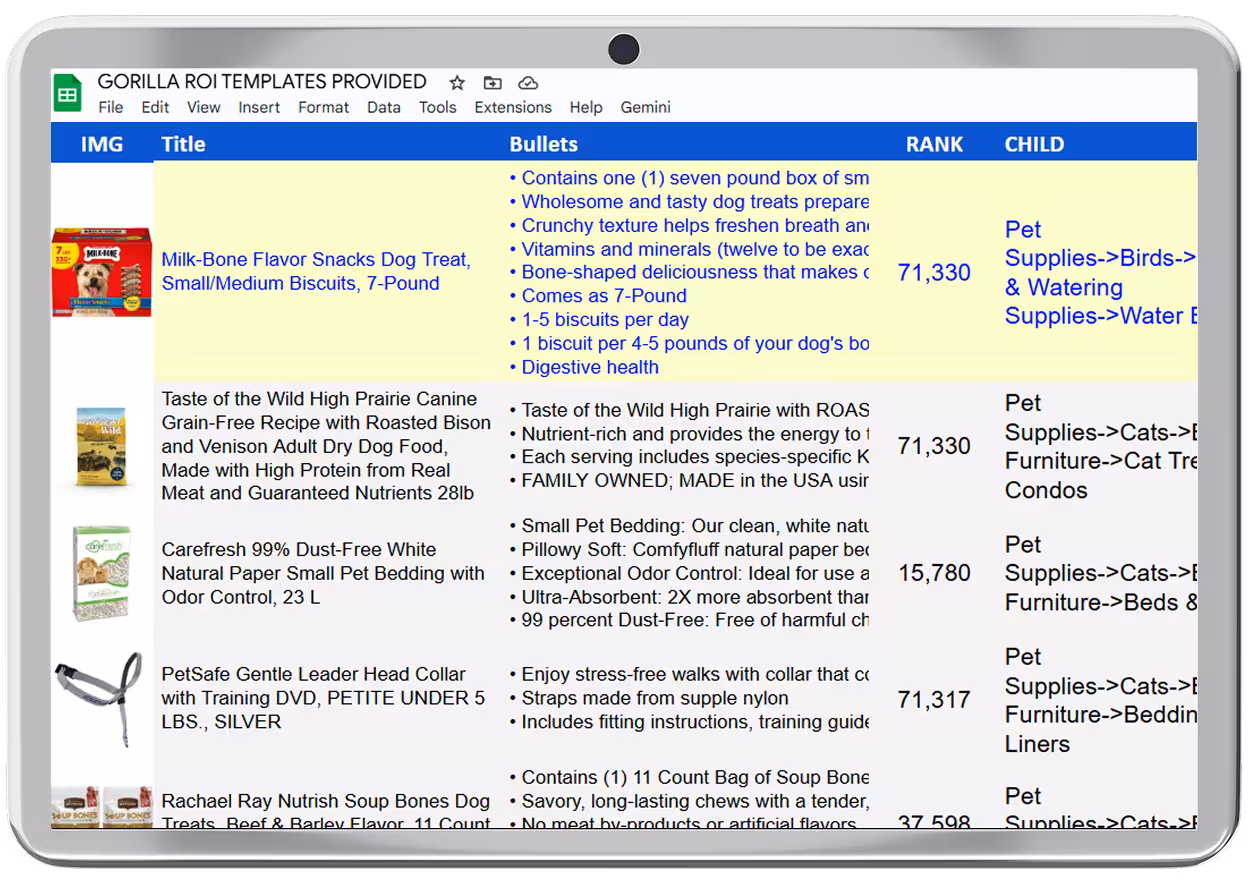Select the Taste of the Wild title cell

328,446
